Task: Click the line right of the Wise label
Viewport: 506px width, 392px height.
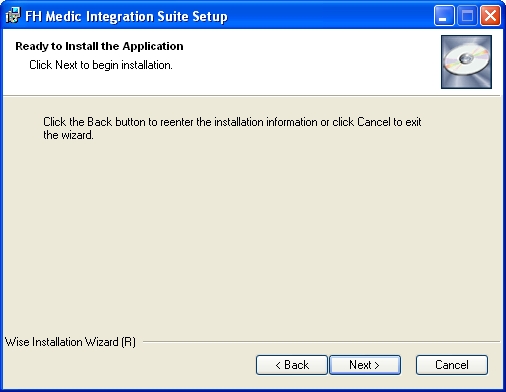Action: 321,342
